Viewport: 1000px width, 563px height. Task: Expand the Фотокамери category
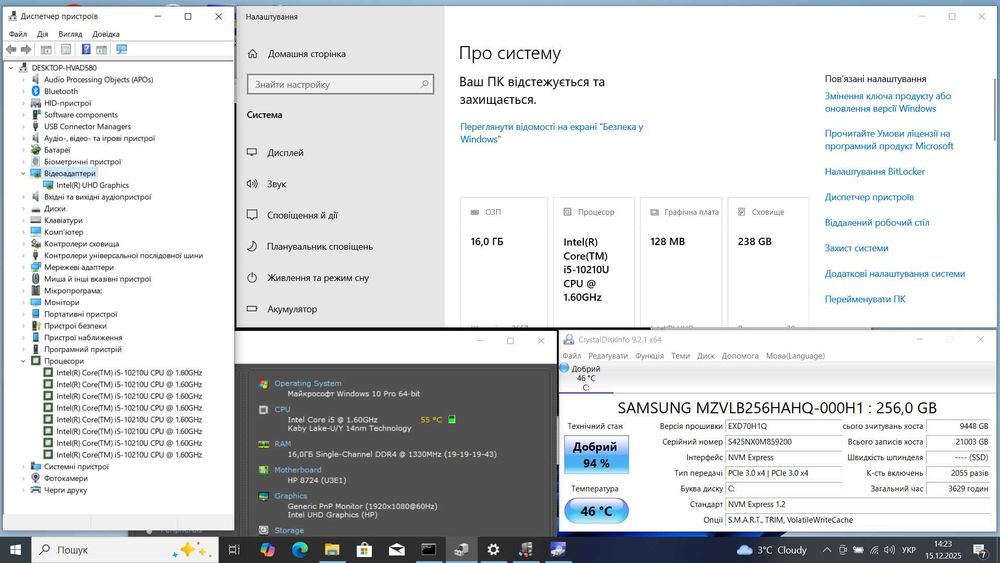pos(24,478)
